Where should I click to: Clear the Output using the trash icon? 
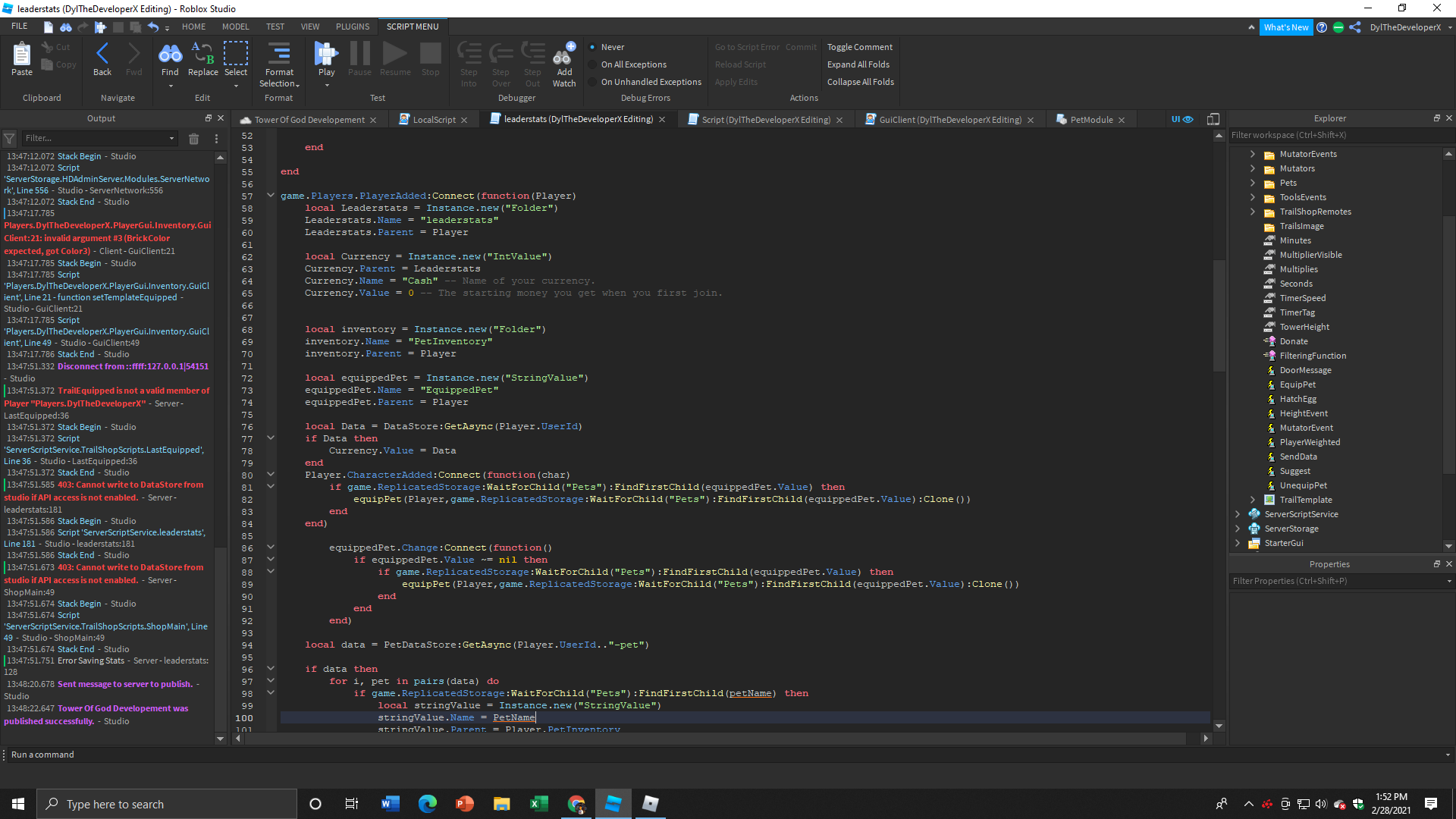194,138
